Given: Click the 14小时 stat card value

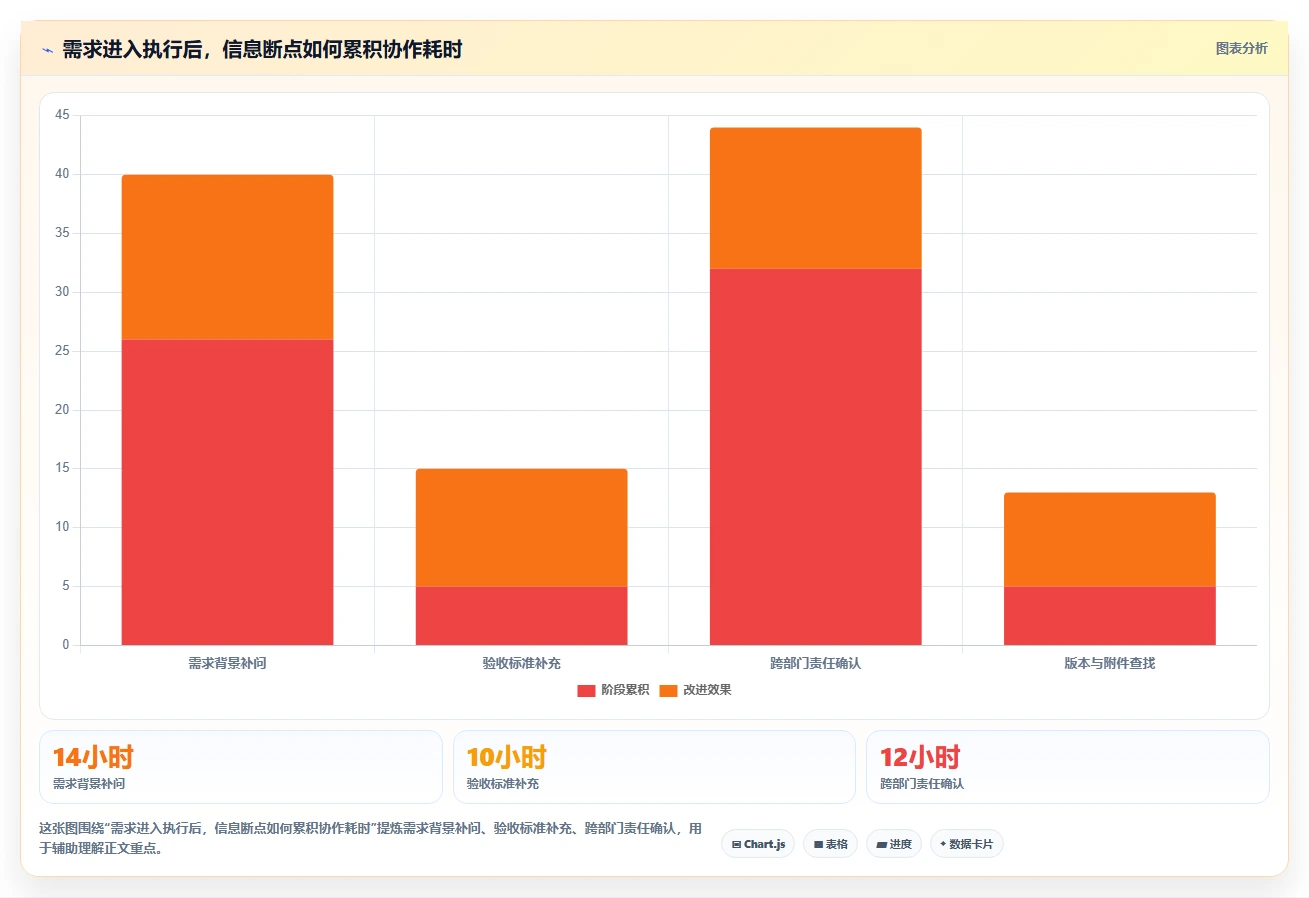Looking at the screenshot, I should pyautogui.click(x=93, y=757).
